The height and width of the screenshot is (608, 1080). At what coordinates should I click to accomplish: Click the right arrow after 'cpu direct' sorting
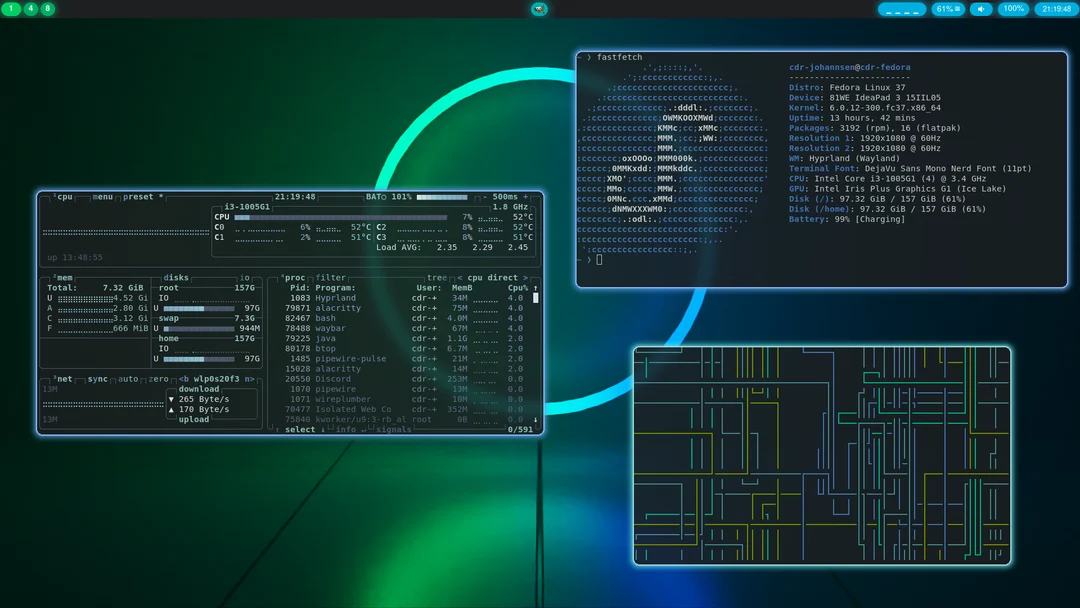coord(525,278)
